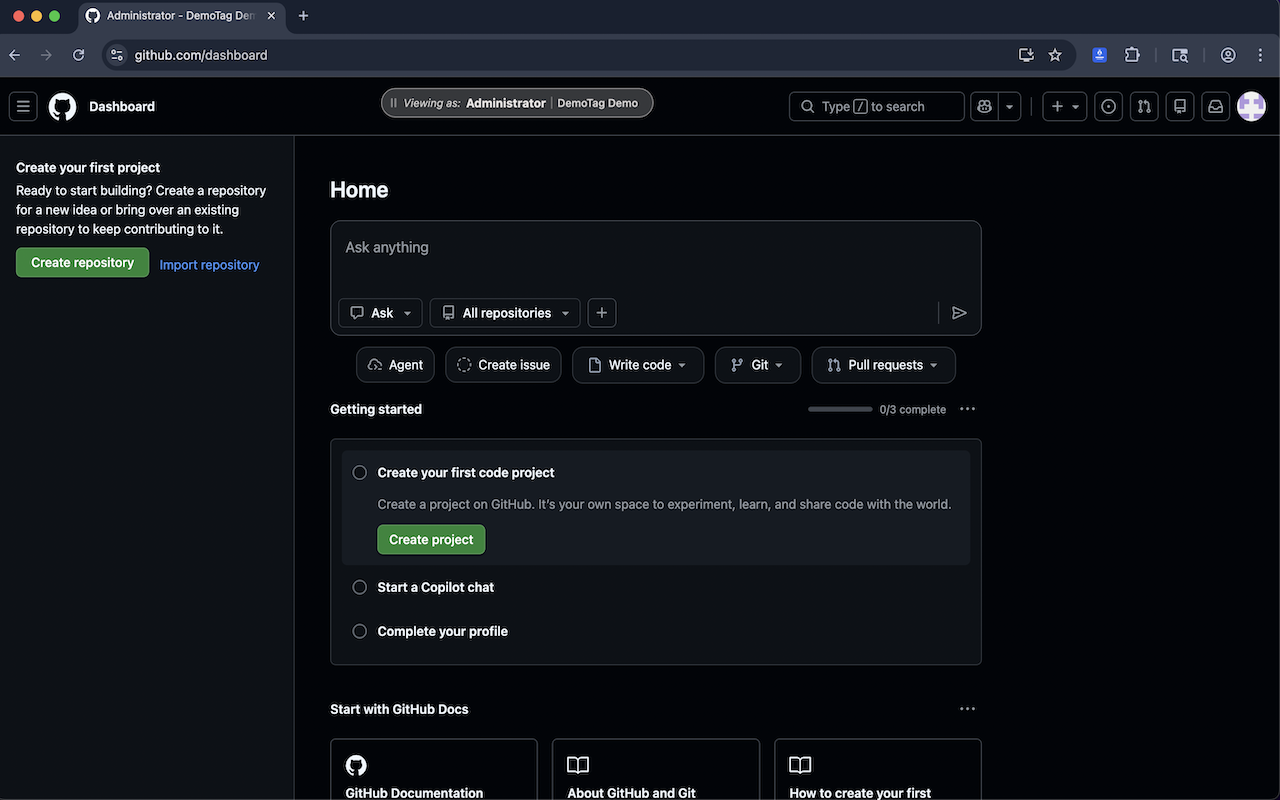1280x800 pixels.
Task: Click the tab search icon in toolbar
Action: [1180, 55]
